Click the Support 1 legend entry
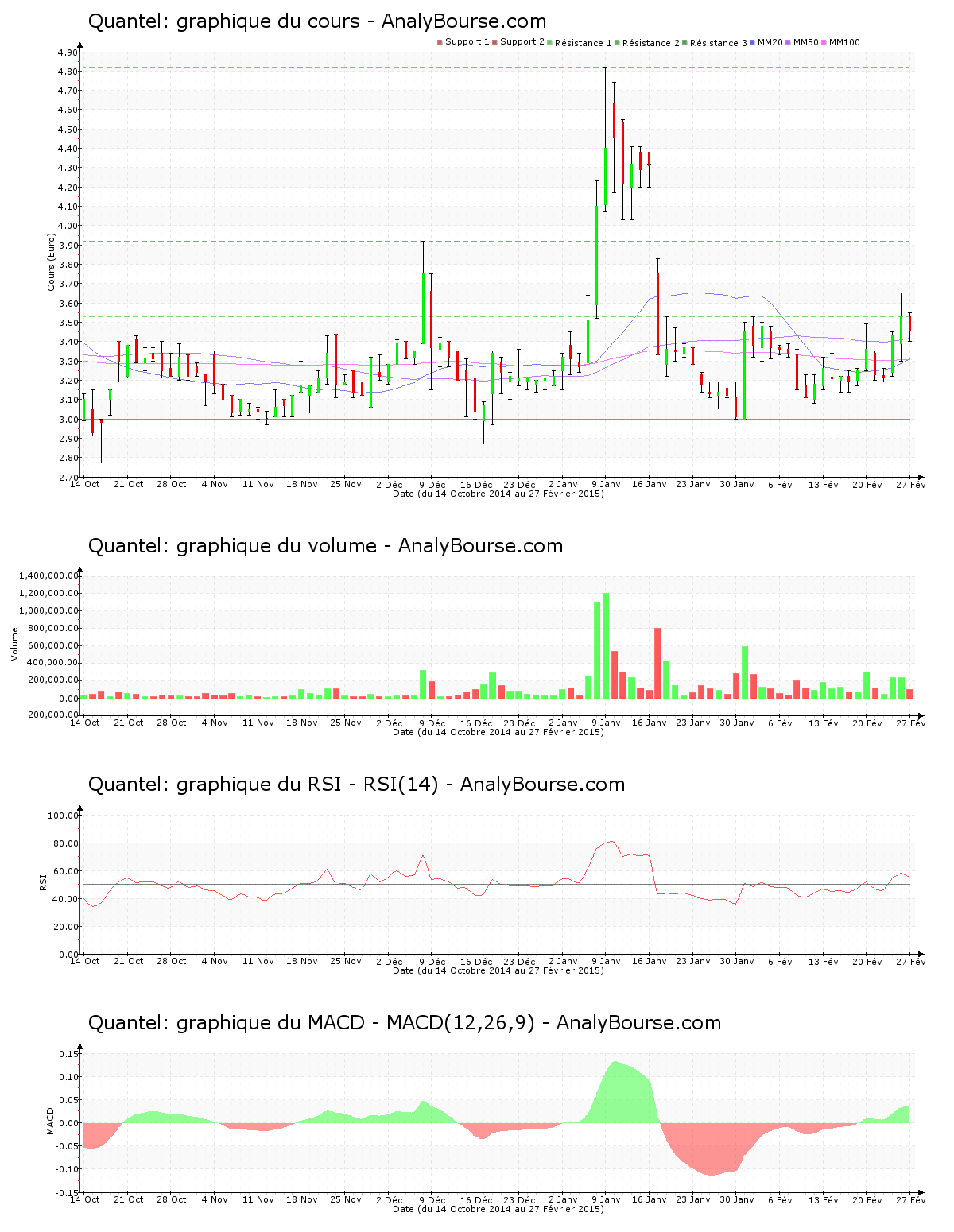This screenshot has width=954, height=1232. coord(463,42)
